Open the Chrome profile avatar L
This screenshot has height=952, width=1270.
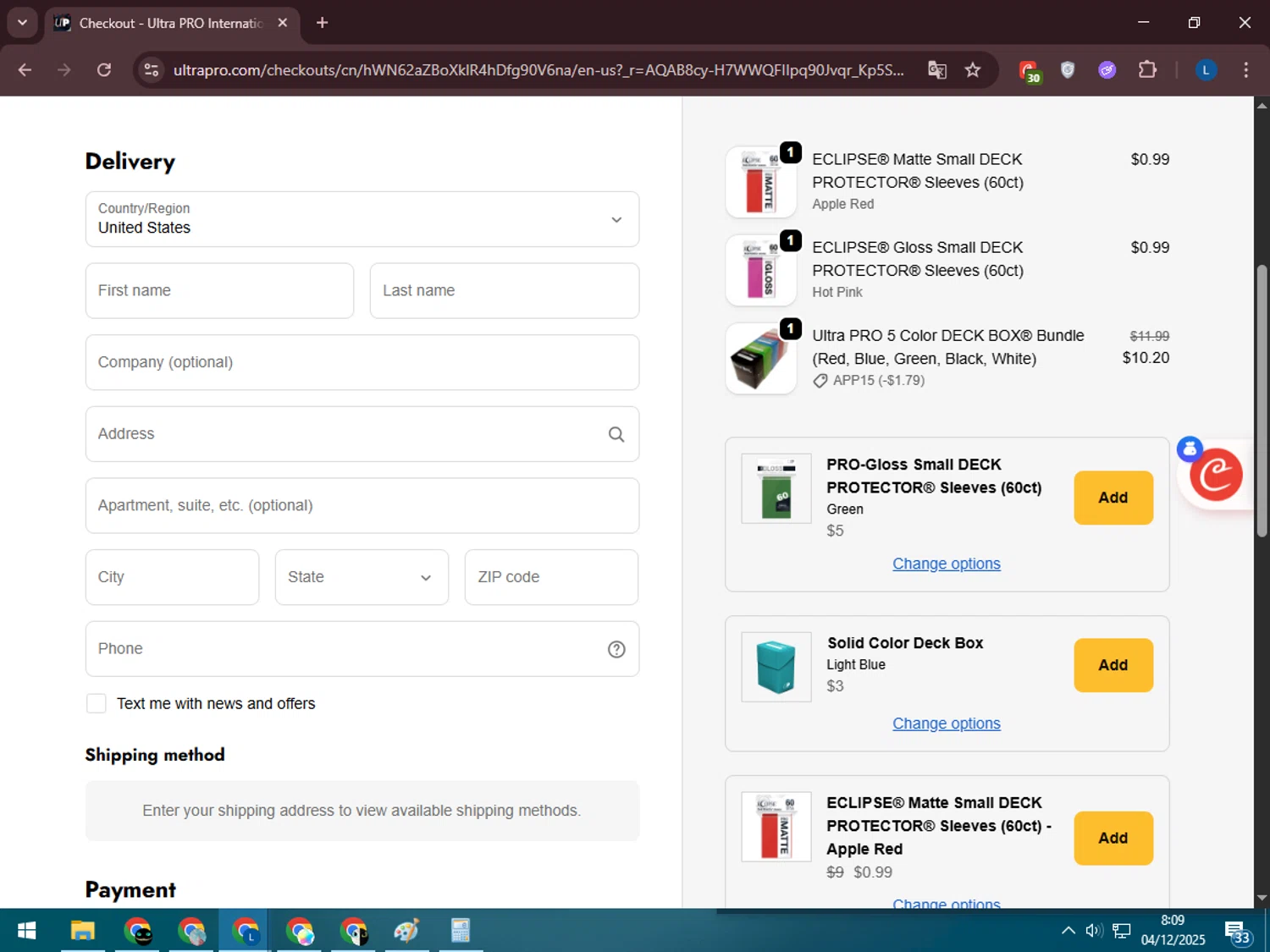pyautogui.click(x=1206, y=70)
